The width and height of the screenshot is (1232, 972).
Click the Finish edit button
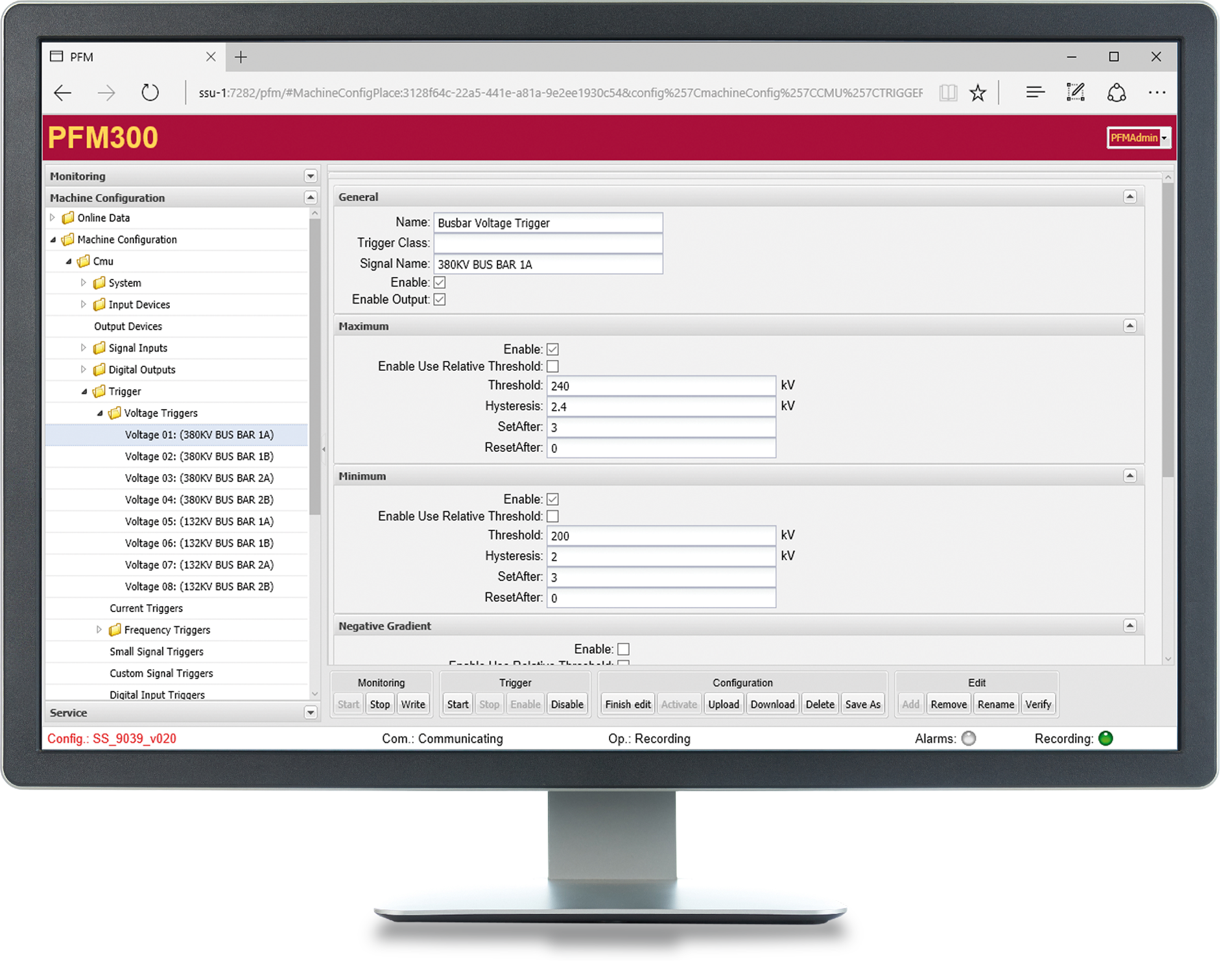click(628, 704)
